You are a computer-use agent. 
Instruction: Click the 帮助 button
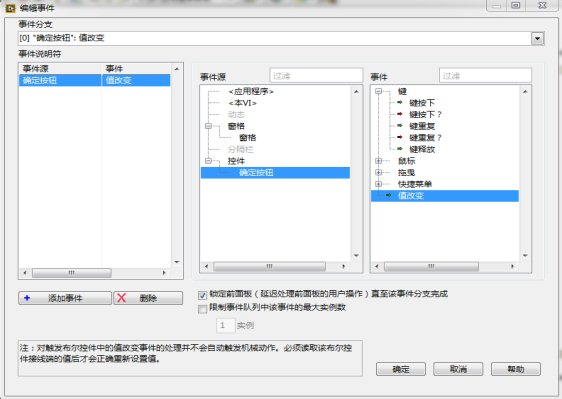coord(516,369)
